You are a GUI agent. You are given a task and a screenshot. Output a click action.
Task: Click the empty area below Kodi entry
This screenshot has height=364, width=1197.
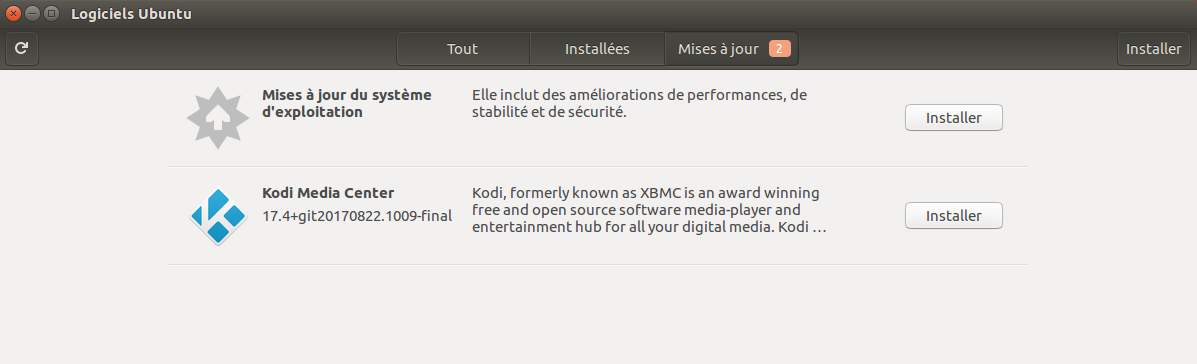click(598, 314)
